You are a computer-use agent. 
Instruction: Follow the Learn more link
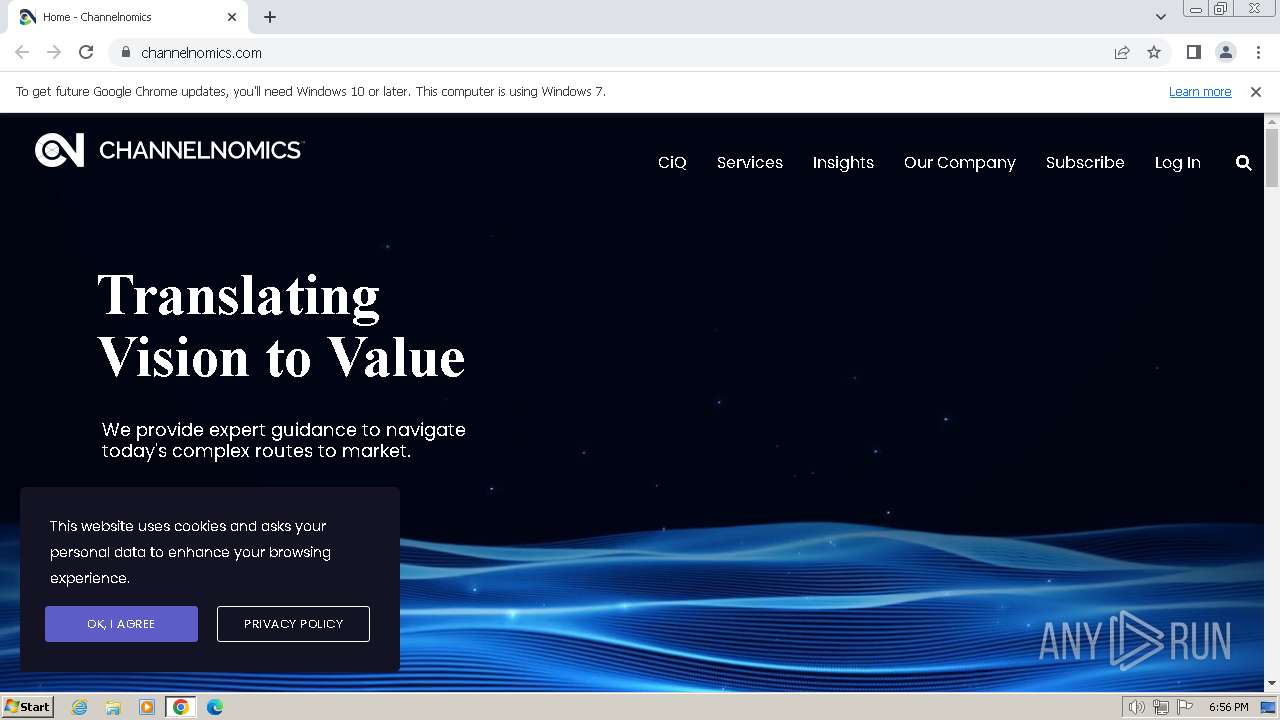pyautogui.click(x=1200, y=91)
